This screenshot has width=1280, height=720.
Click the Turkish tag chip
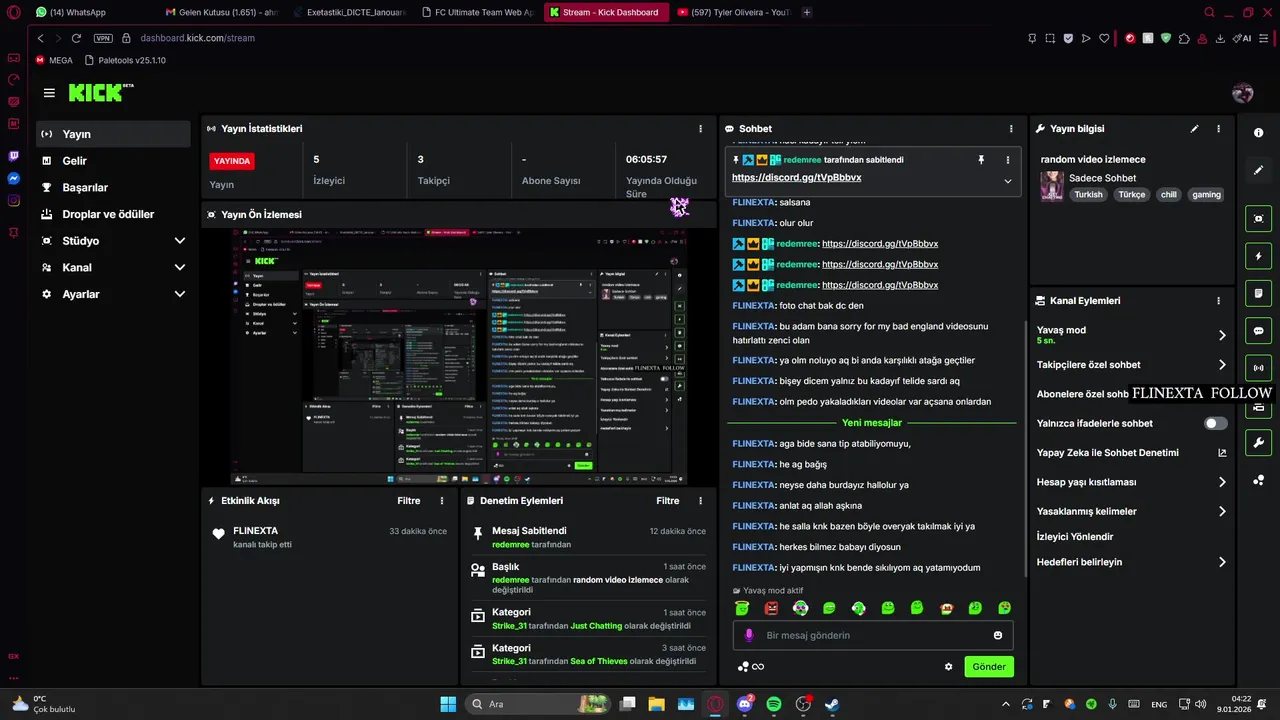tap(1088, 195)
